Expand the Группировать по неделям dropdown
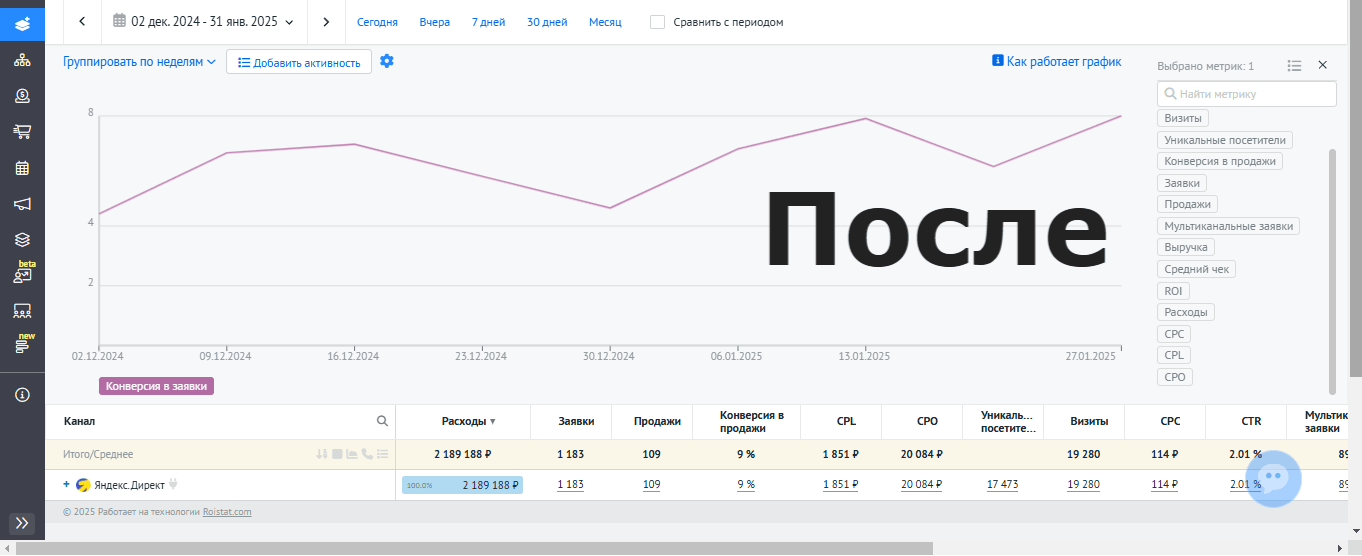 pos(139,62)
